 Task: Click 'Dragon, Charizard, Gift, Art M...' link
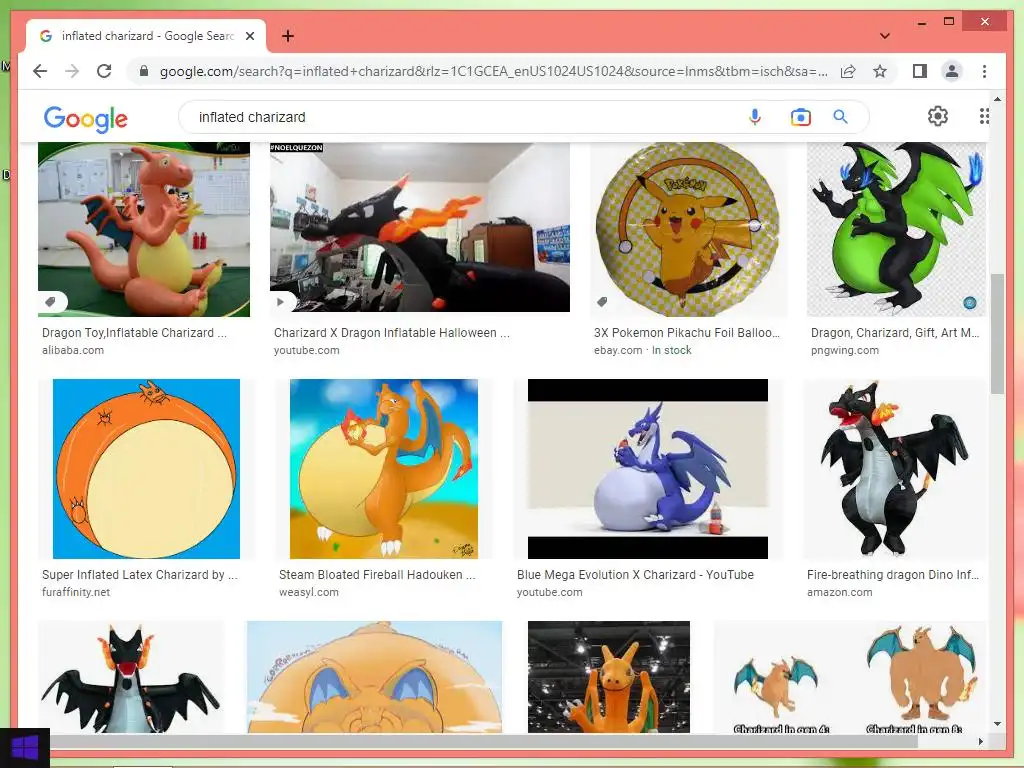click(x=895, y=332)
